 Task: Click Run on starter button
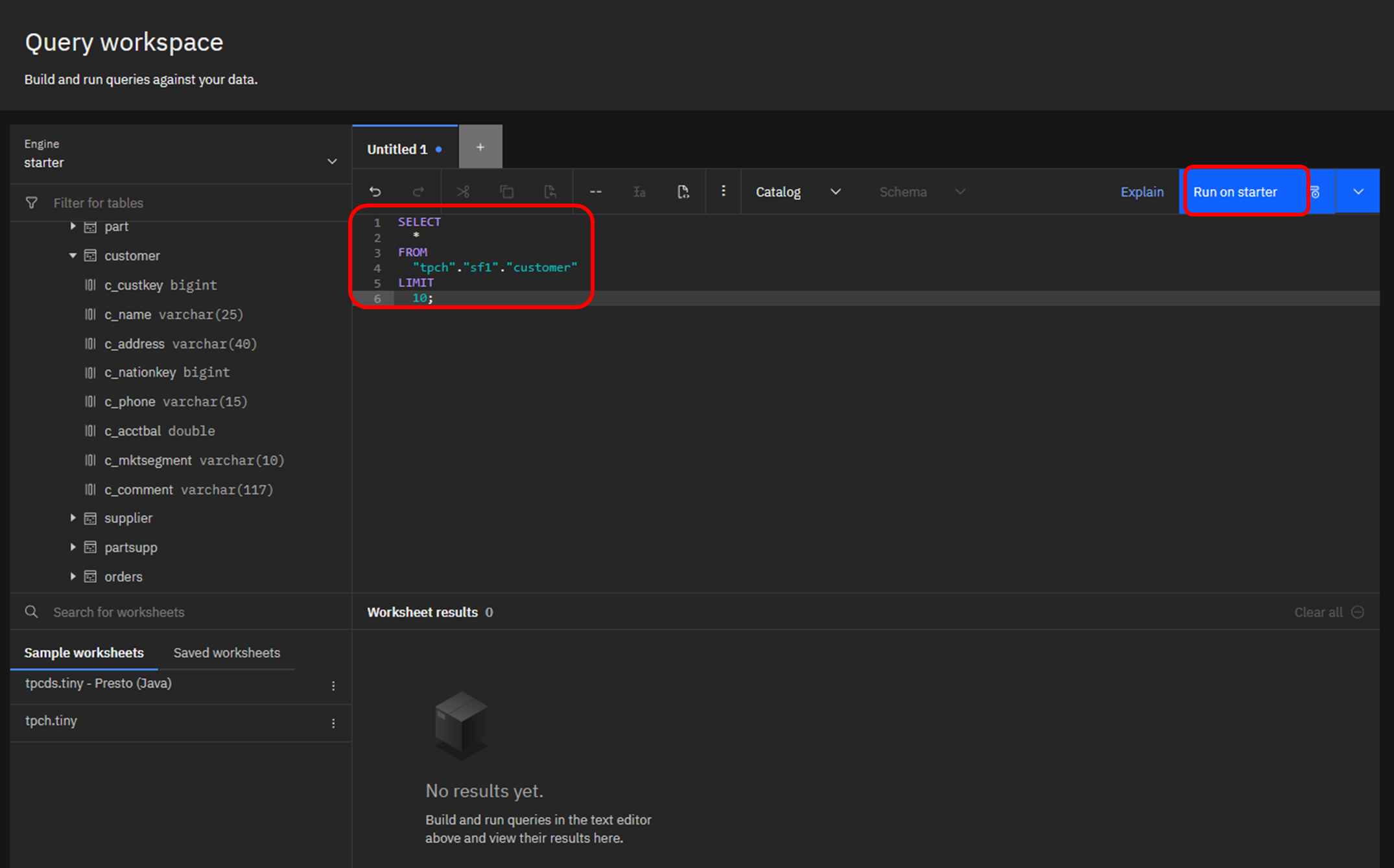[x=1235, y=192]
